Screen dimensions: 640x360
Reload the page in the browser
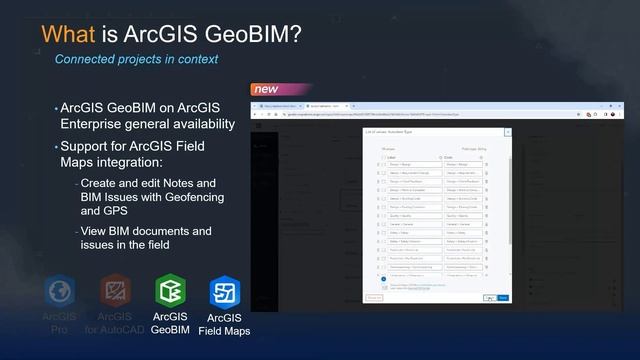pos(269,115)
